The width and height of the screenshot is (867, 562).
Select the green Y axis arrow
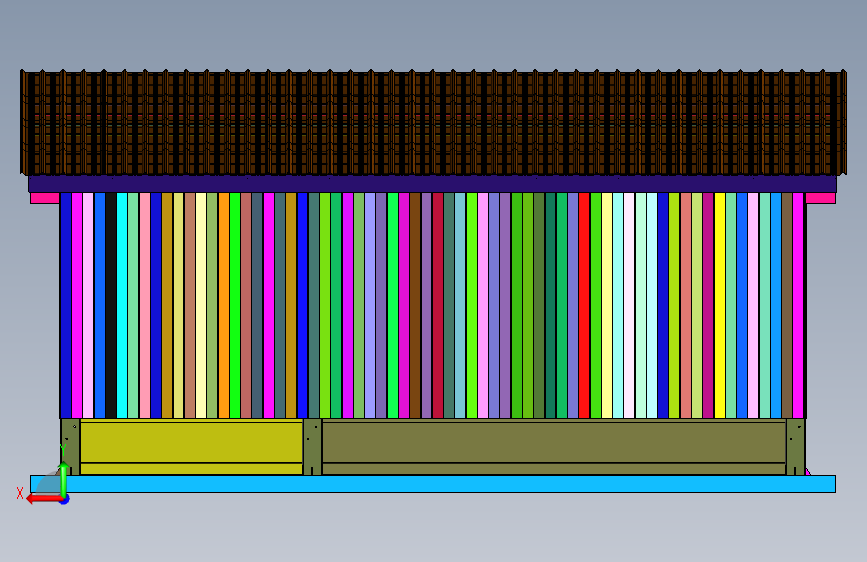click(x=64, y=478)
